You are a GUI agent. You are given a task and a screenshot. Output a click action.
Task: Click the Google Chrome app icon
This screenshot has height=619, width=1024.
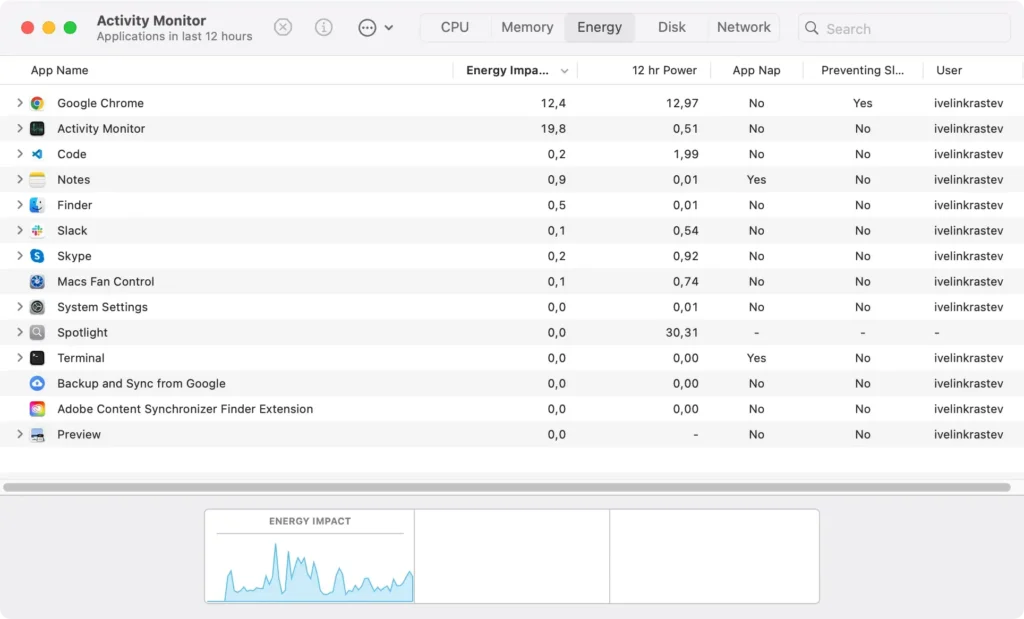[x=37, y=103]
